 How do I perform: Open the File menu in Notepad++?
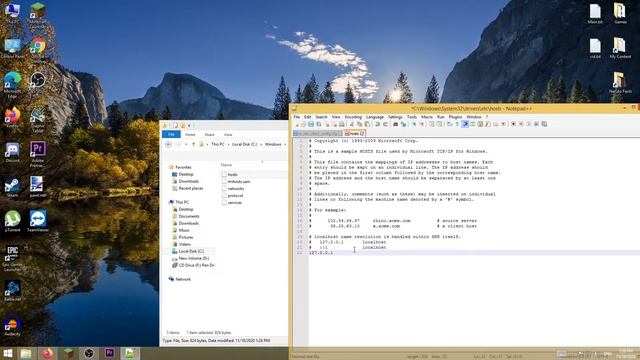tap(297, 117)
